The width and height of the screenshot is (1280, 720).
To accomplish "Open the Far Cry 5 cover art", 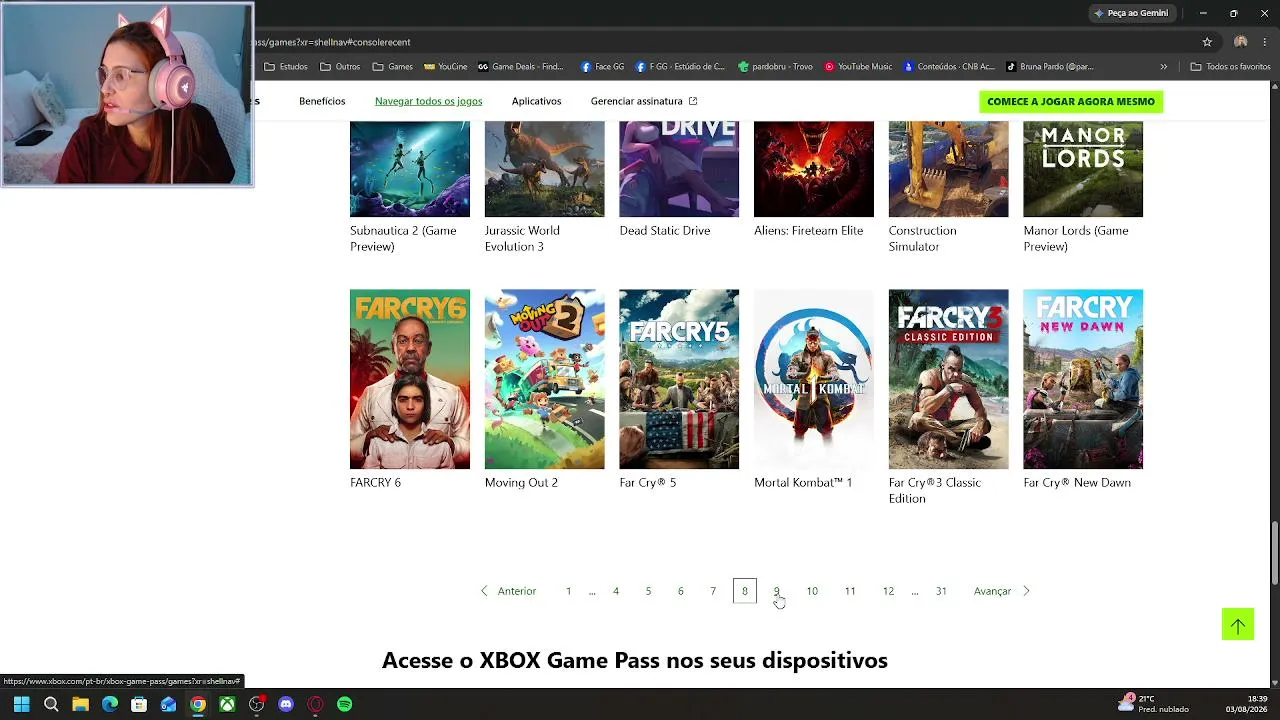I will 679,379.
